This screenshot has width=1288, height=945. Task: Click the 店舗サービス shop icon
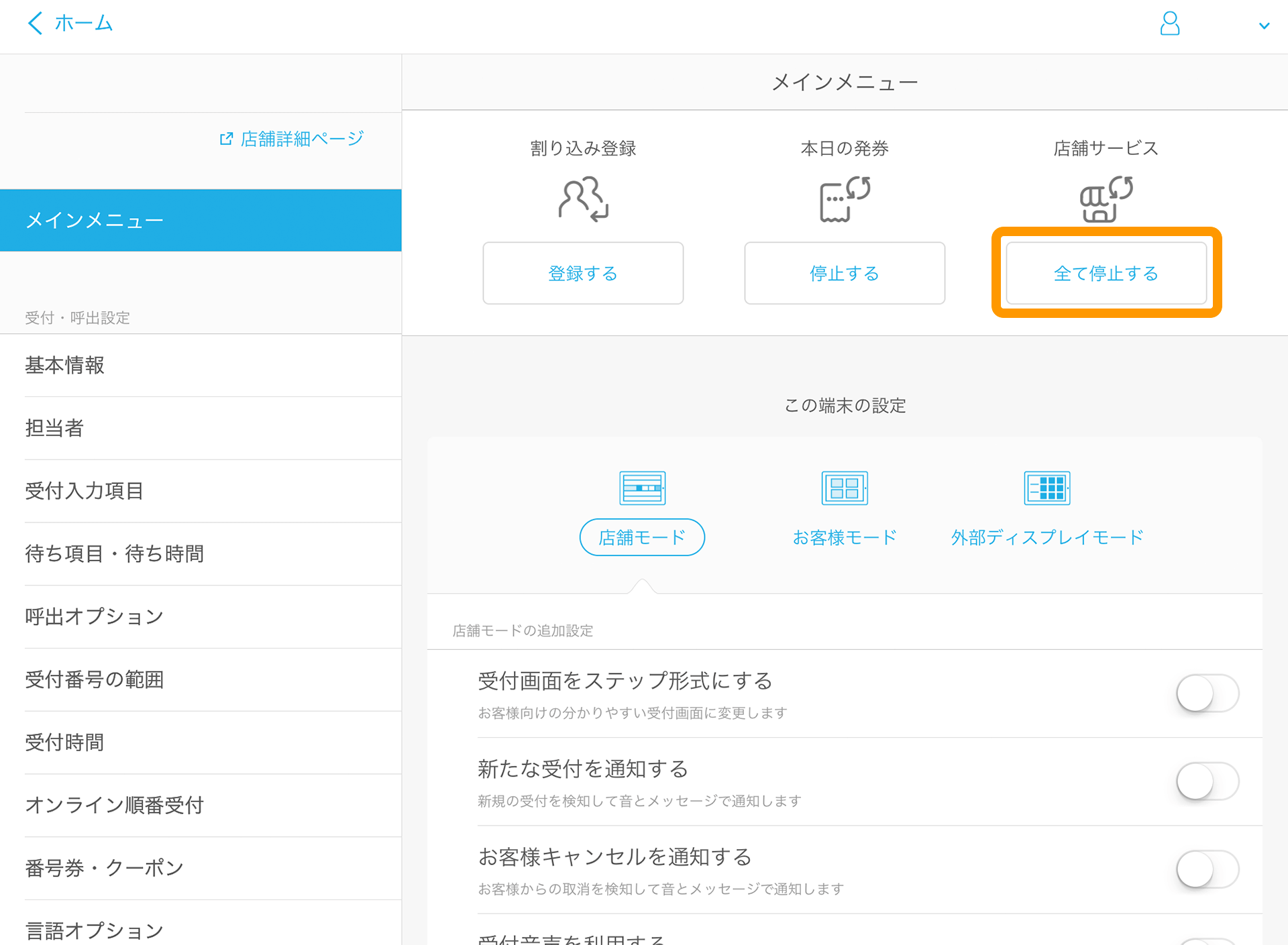click(x=1106, y=199)
